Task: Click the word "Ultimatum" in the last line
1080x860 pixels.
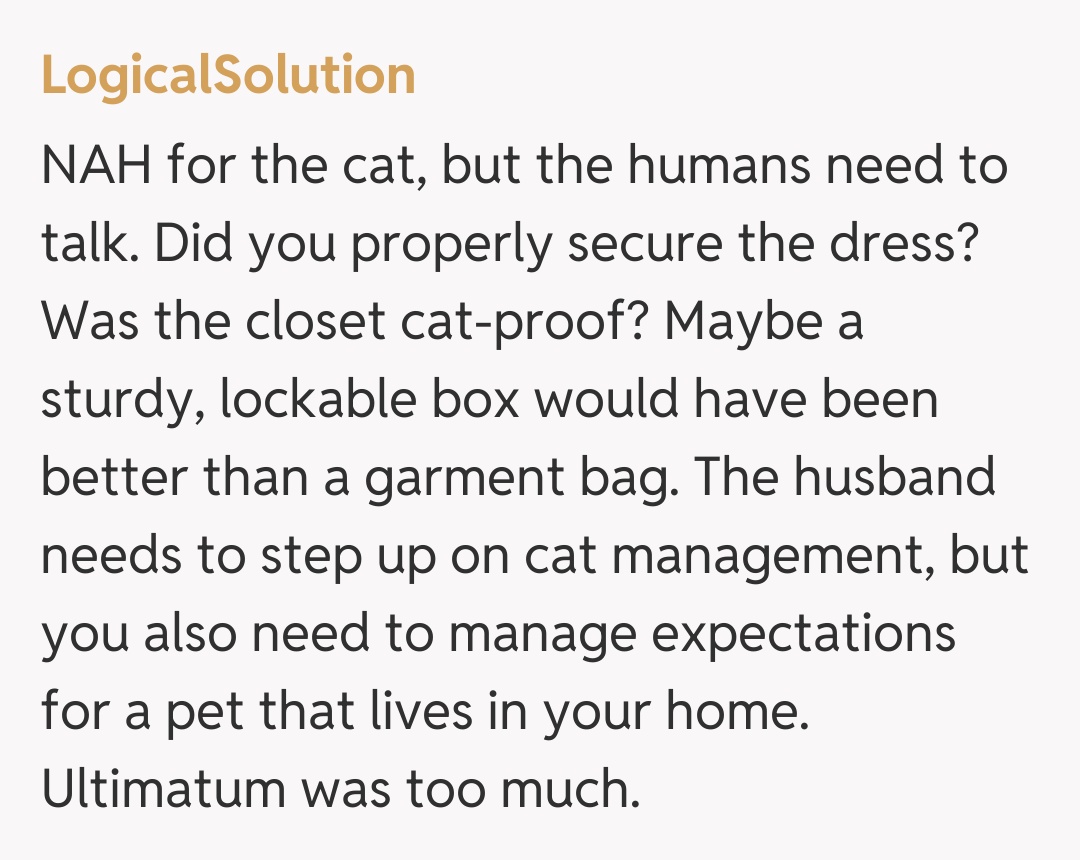Action: click(164, 789)
